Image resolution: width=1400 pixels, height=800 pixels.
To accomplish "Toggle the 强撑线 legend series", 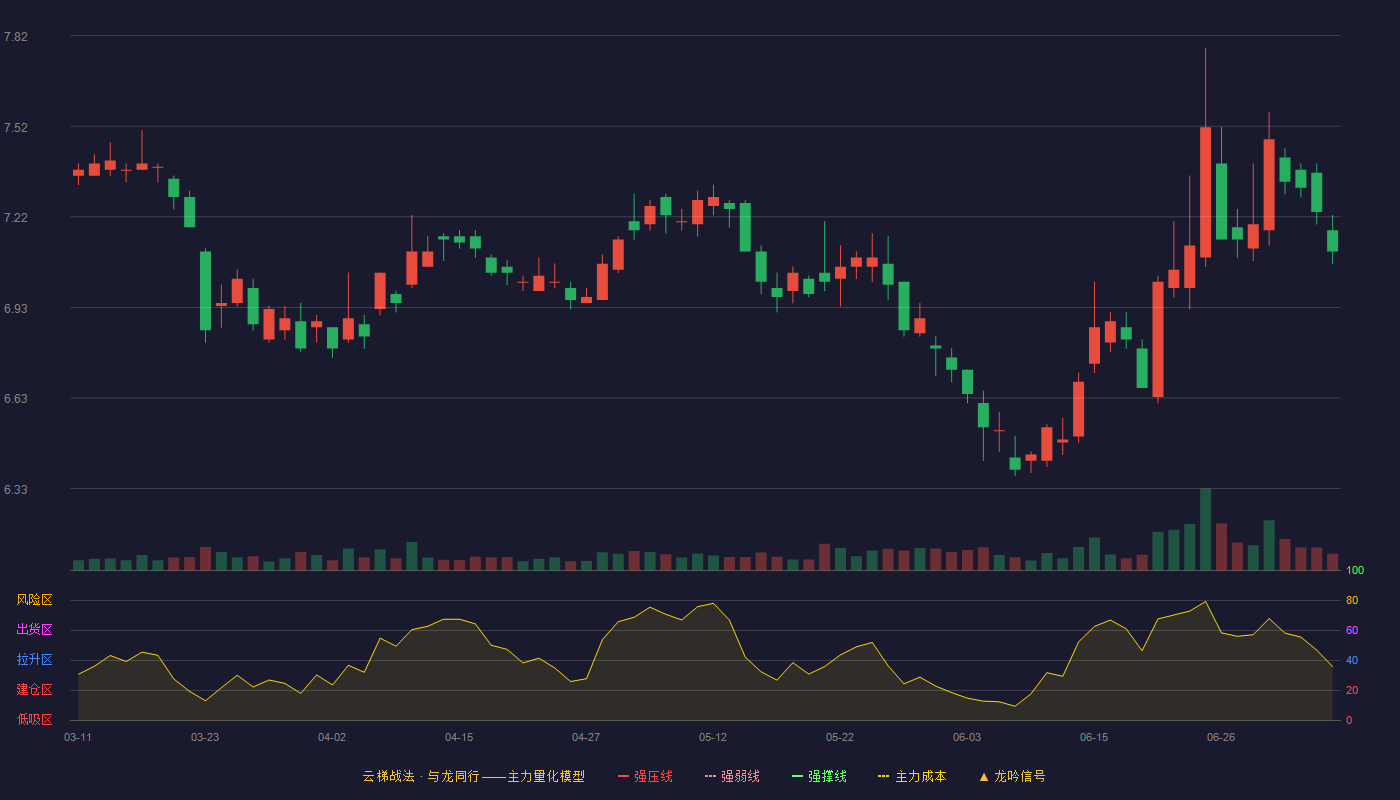I will pyautogui.click(x=819, y=776).
